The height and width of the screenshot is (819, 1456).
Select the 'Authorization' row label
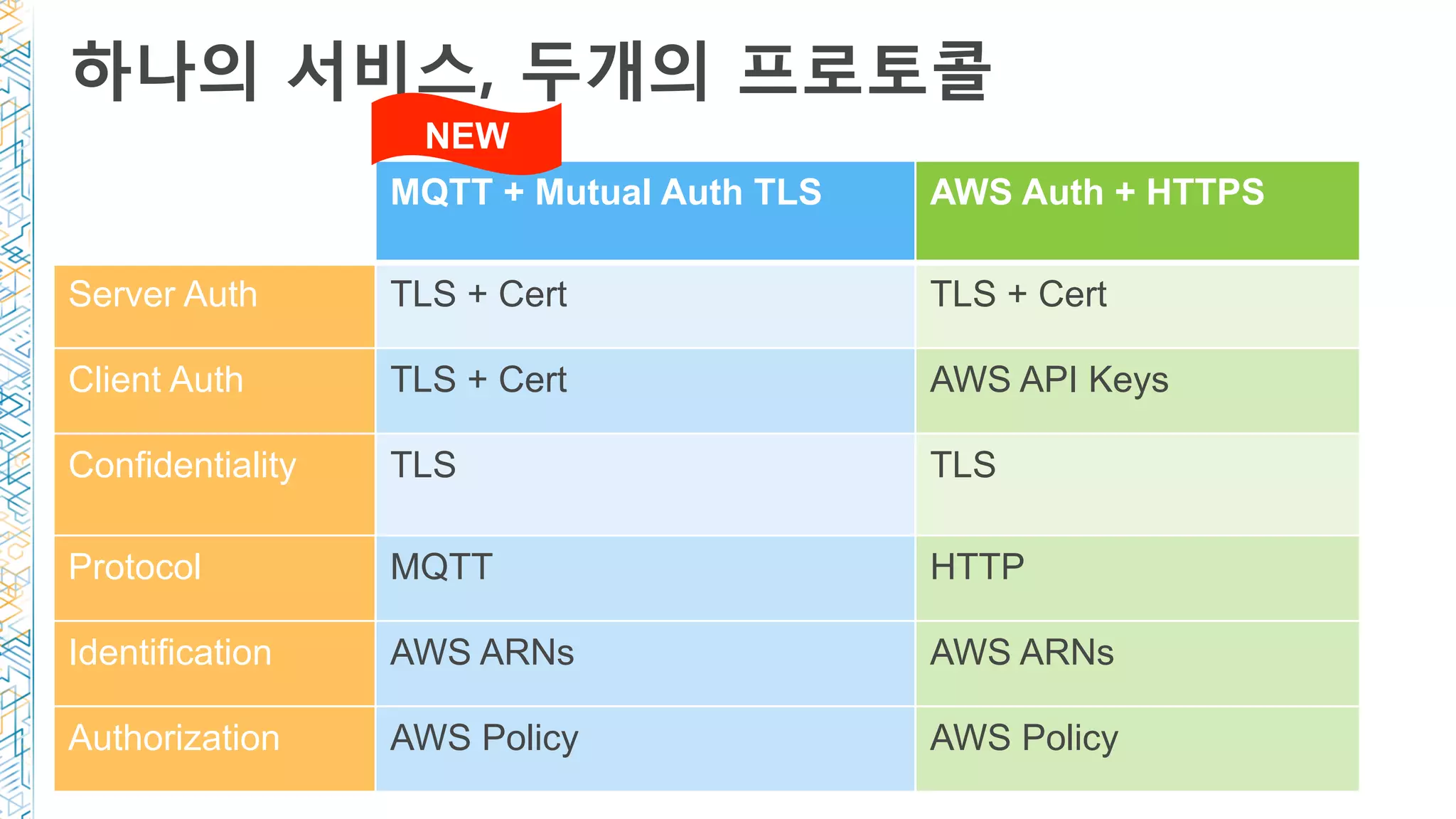coord(214,749)
